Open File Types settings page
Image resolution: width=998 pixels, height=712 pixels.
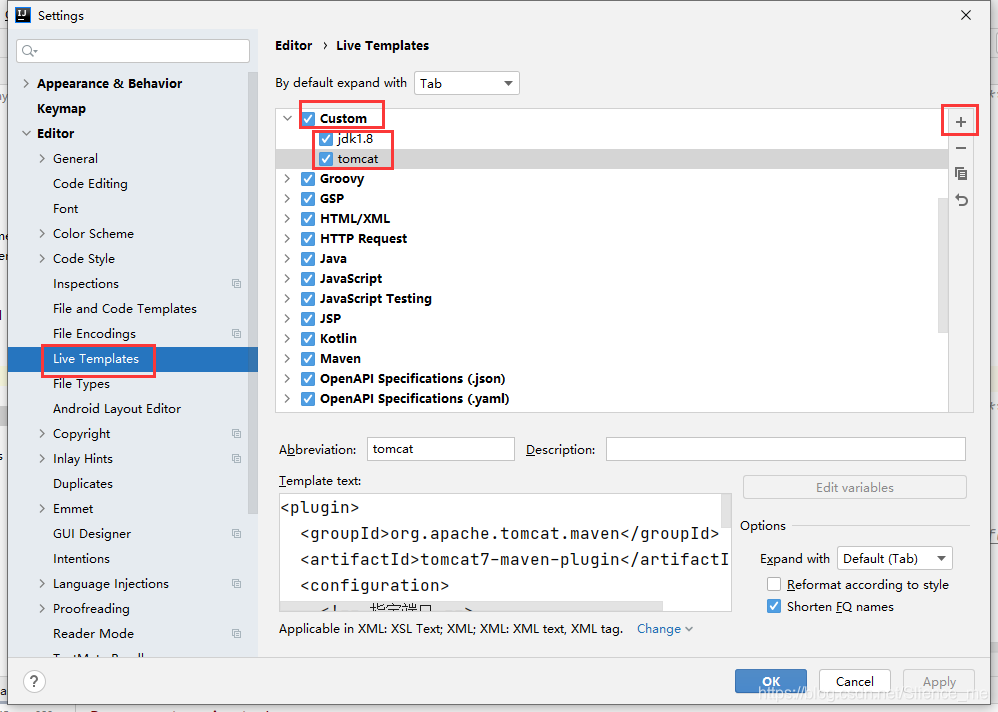81,384
